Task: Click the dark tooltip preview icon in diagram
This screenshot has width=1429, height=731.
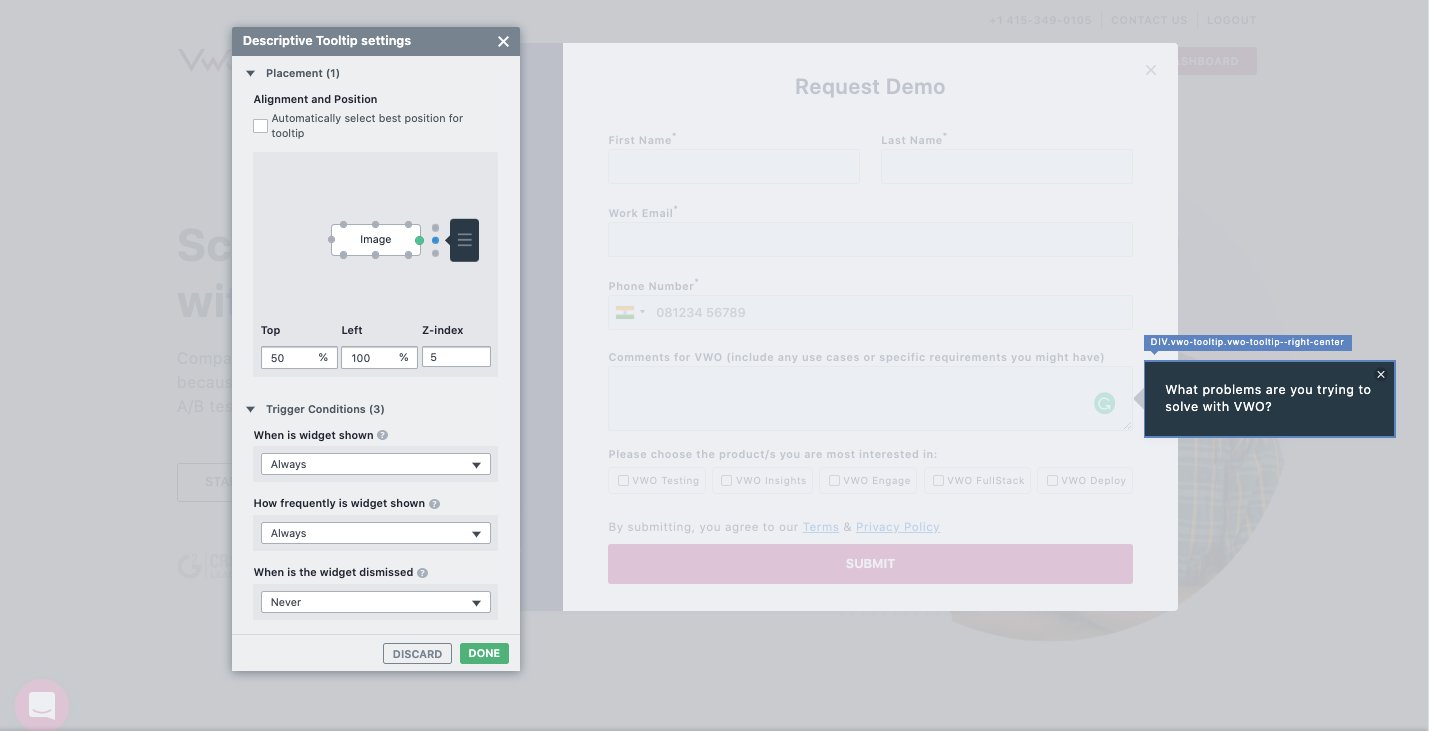Action: coord(464,240)
